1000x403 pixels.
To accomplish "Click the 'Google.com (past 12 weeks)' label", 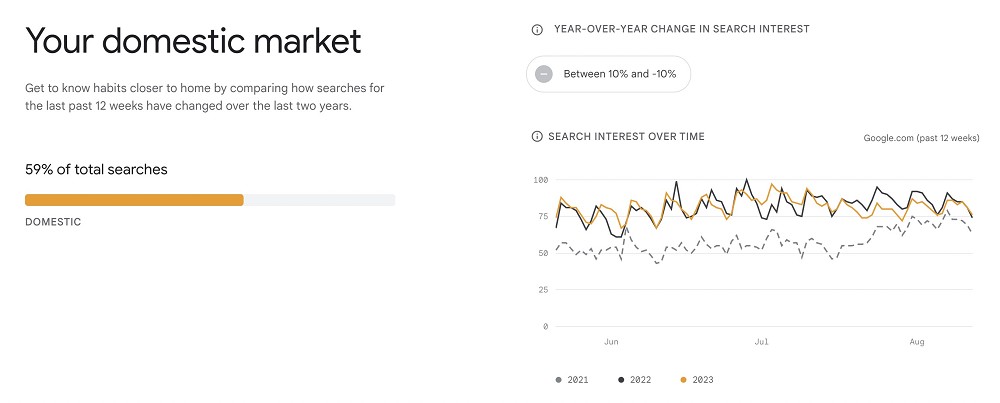I will click(922, 138).
